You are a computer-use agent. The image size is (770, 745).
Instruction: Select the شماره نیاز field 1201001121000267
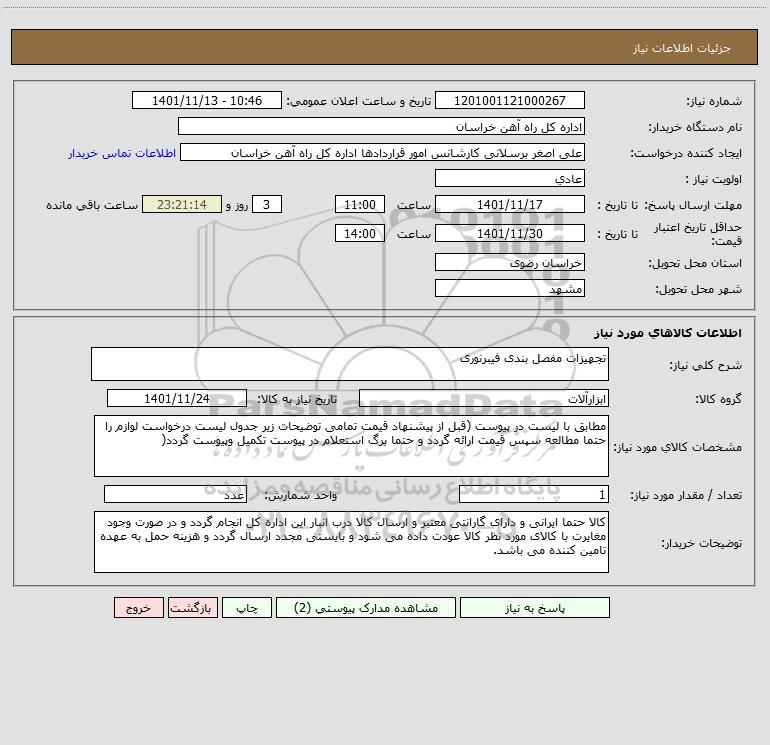510,100
